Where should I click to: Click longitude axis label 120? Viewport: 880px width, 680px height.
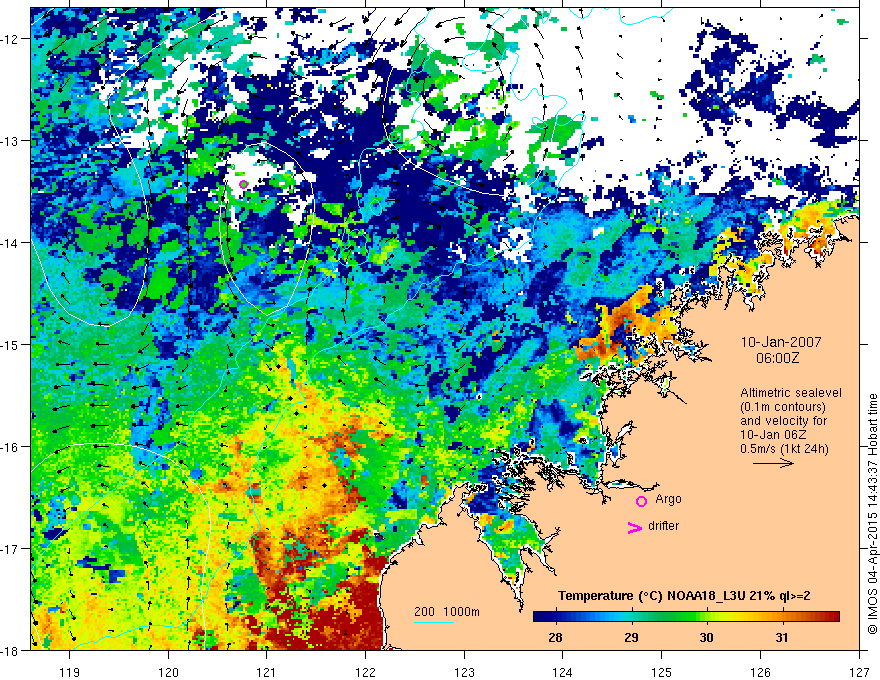click(x=168, y=672)
